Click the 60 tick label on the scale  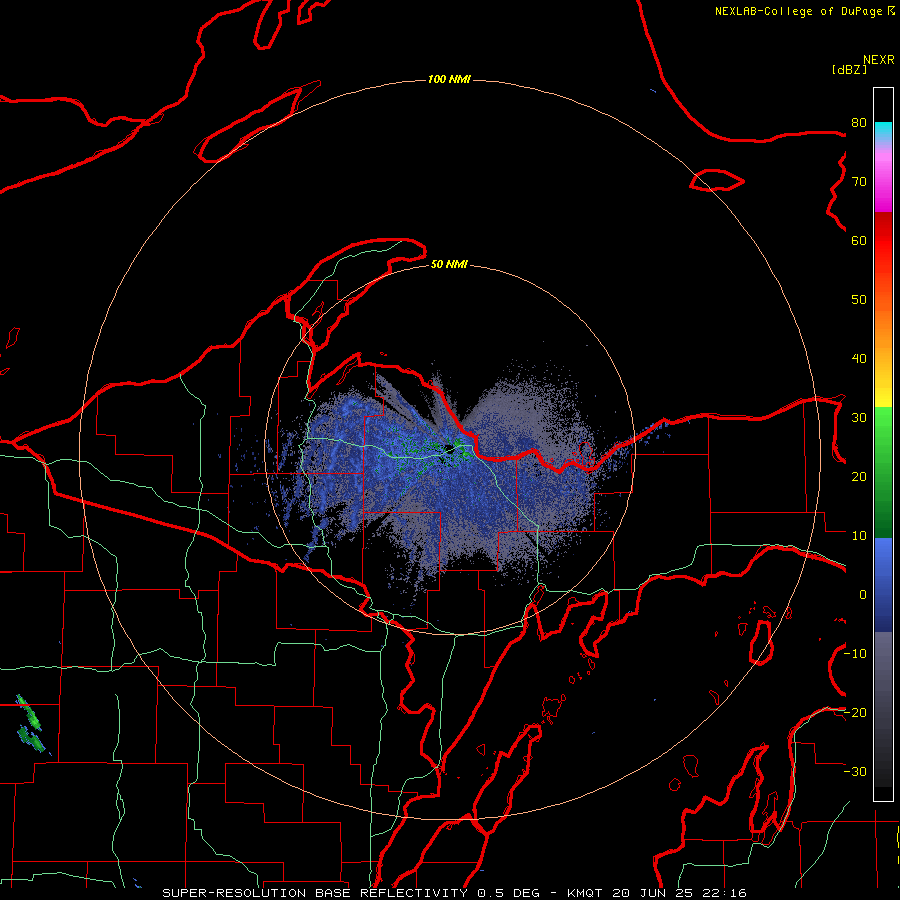click(859, 240)
